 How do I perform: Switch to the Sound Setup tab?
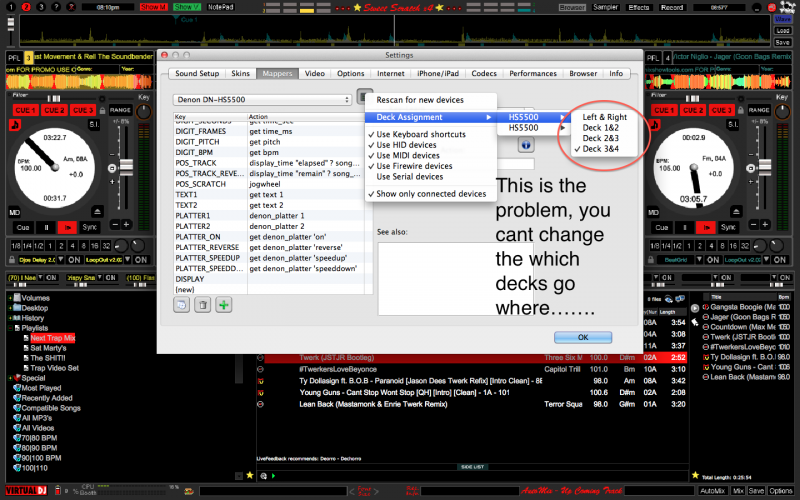[197, 73]
